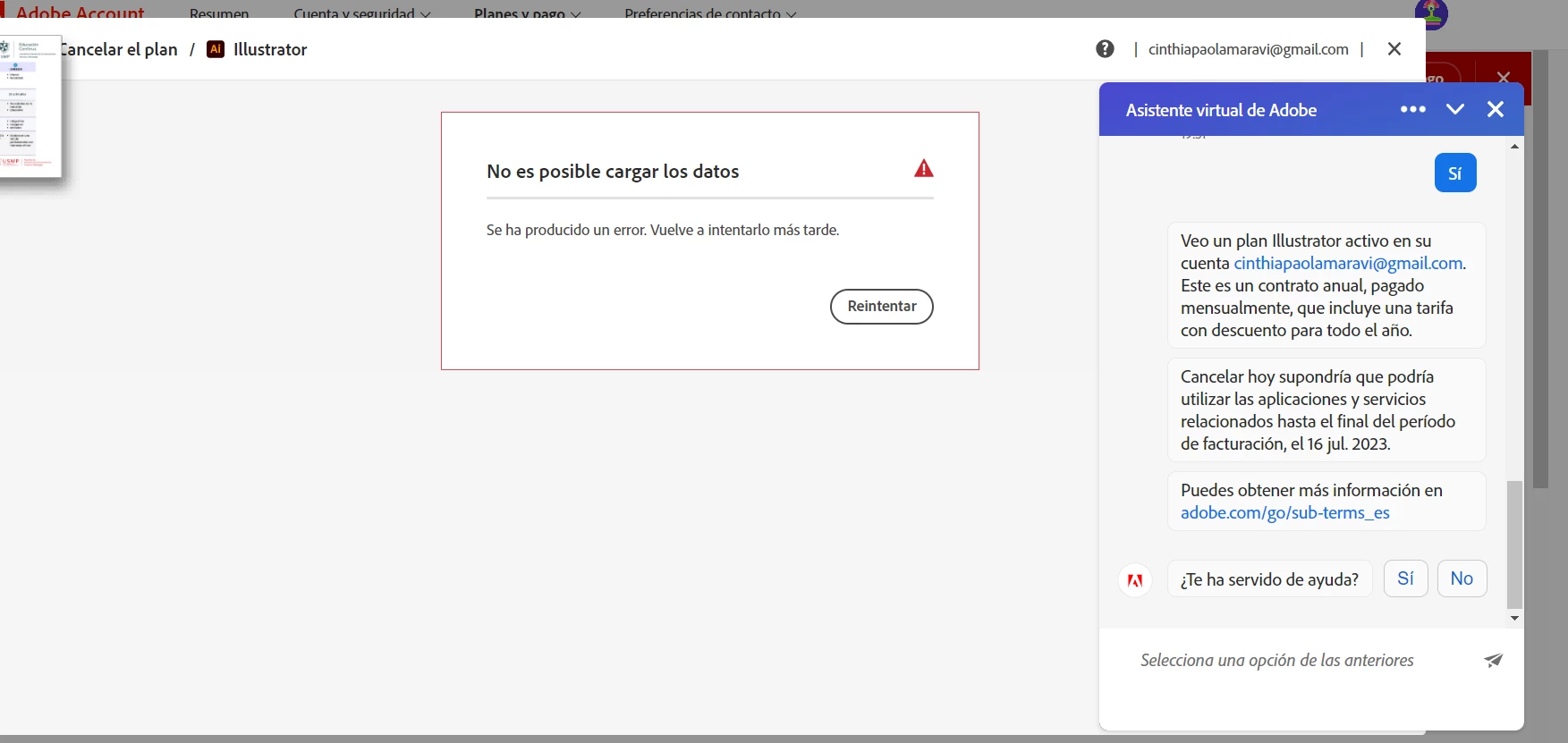
Task: Close the red banner behind the dialog
Action: (x=1503, y=78)
